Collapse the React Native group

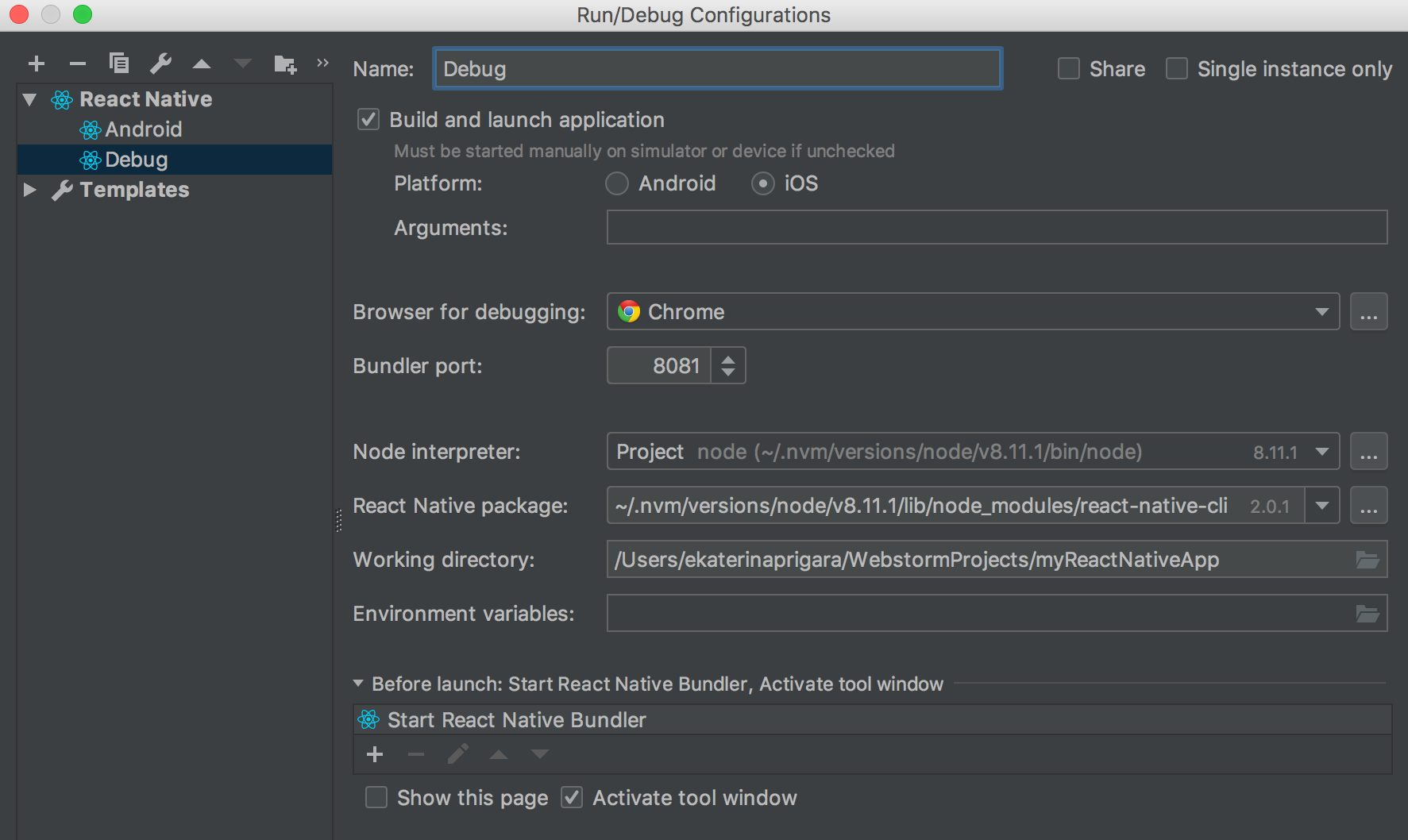(x=30, y=100)
